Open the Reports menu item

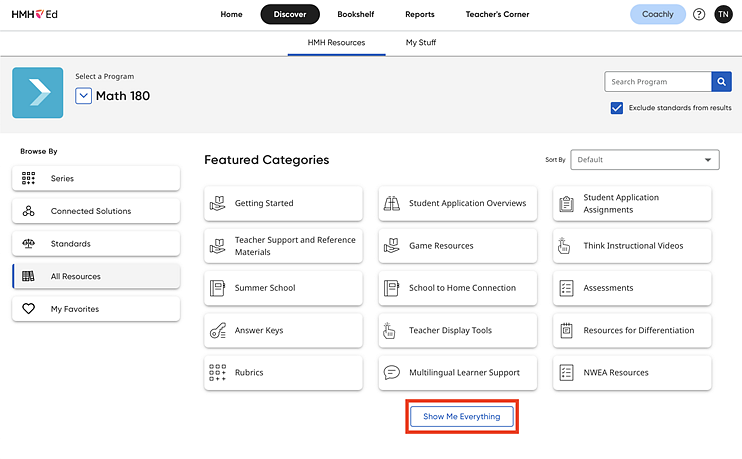point(420,14)
